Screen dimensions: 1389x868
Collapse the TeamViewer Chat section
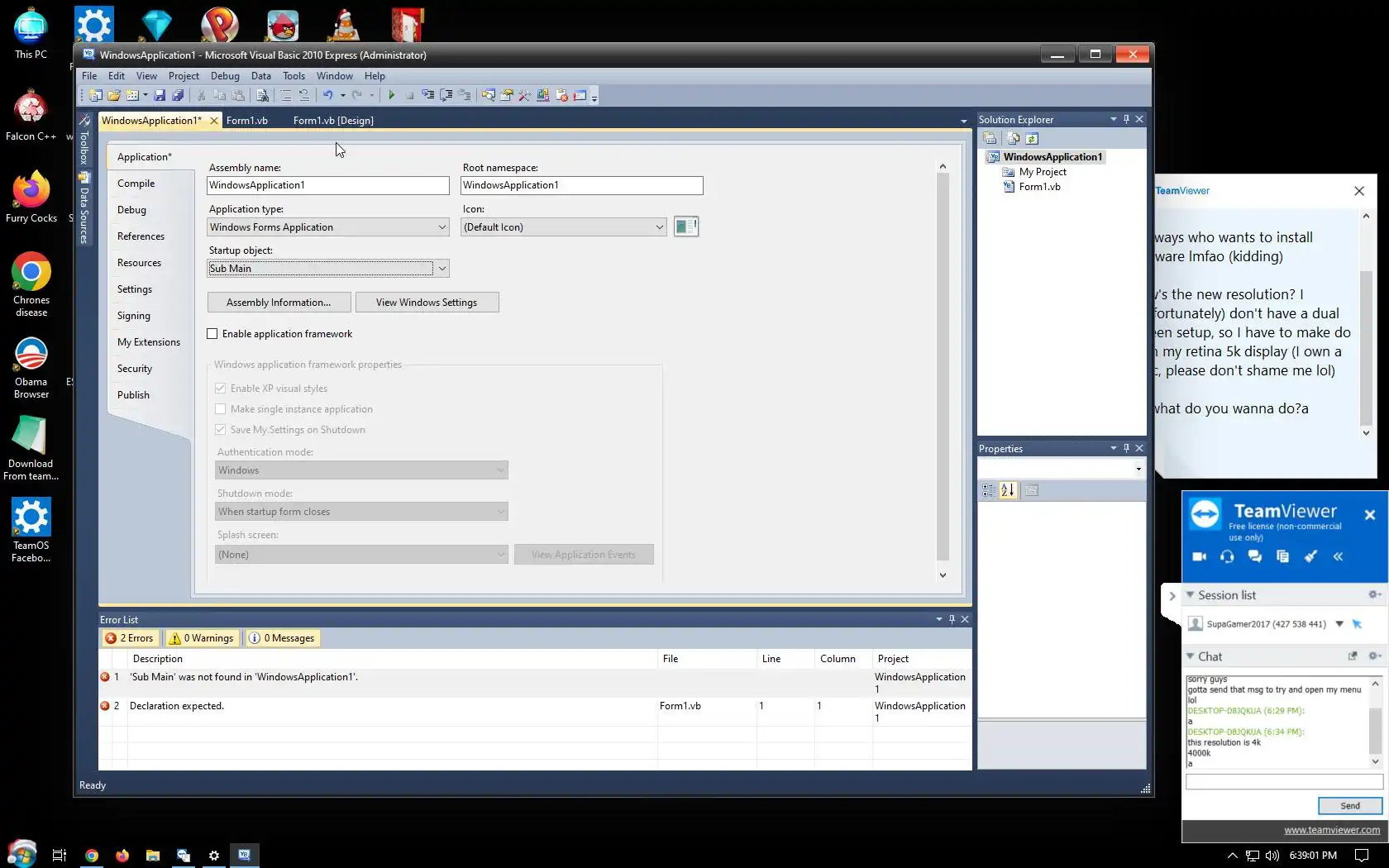click(1191, 656)
